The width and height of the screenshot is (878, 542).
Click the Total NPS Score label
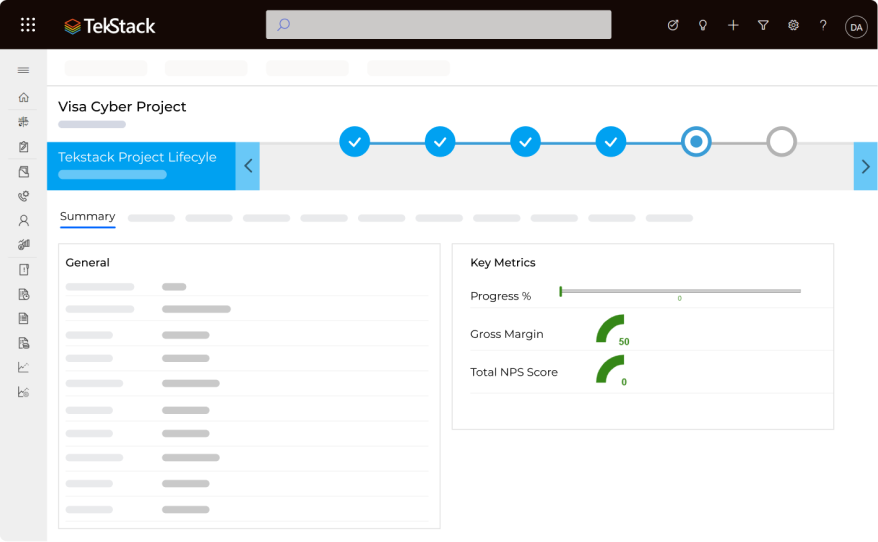514,372
